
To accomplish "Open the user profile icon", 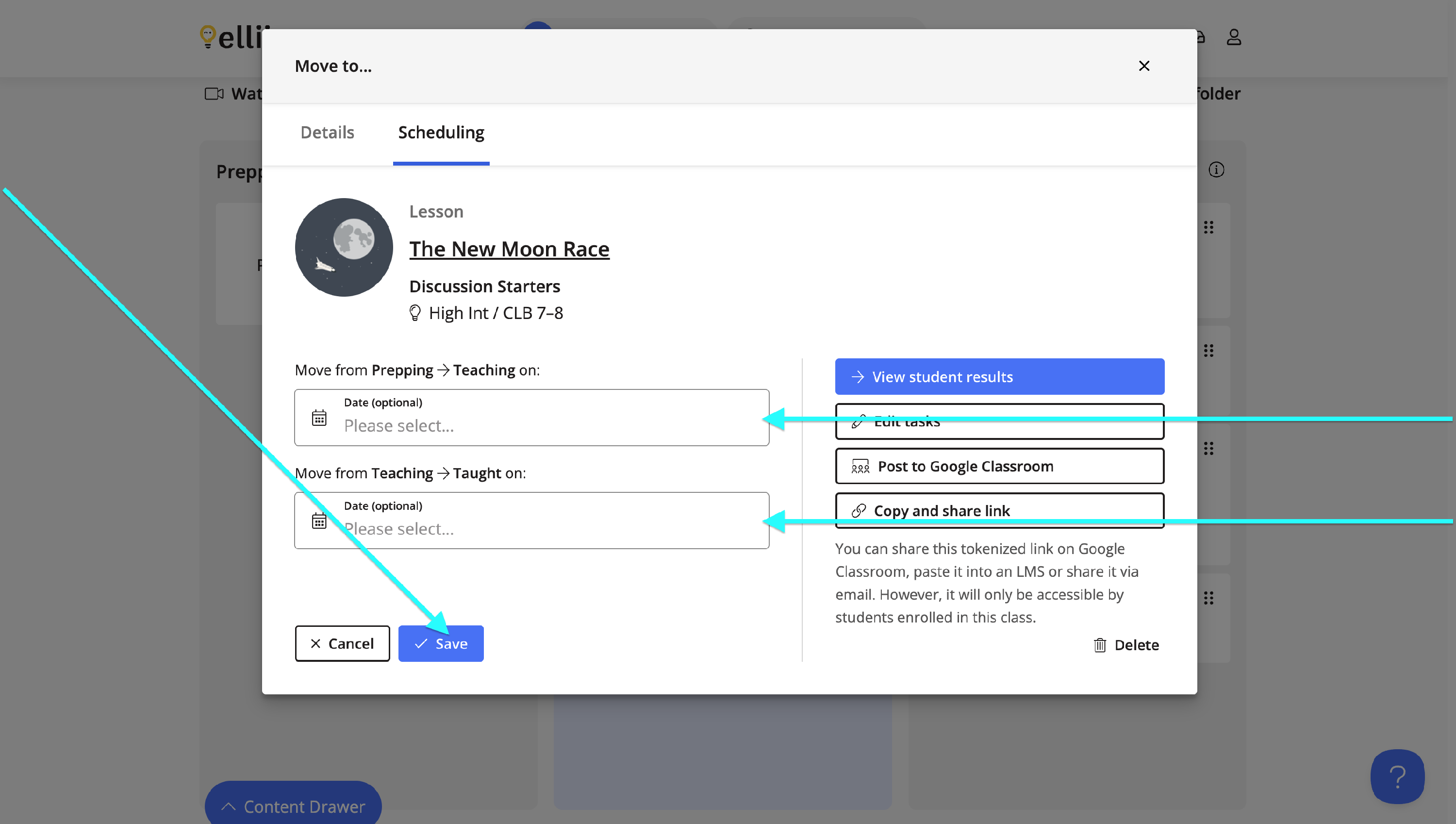I will pos(1233,37).
